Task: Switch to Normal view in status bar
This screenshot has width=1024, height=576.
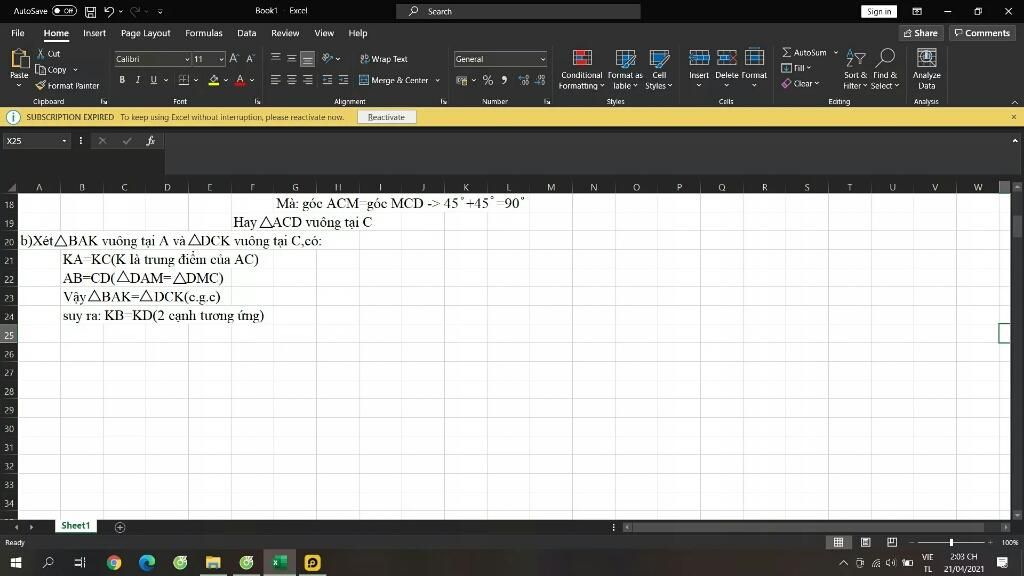Action: tap(839, 542)
